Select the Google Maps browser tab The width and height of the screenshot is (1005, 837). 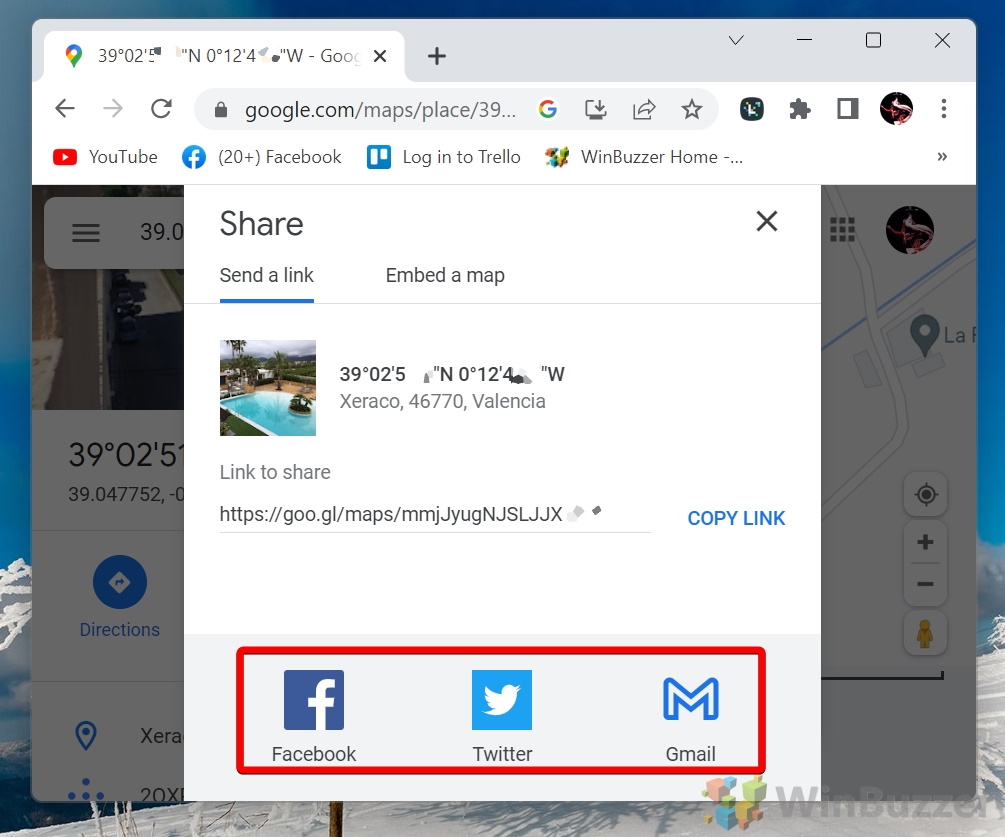tap(224, 56)
